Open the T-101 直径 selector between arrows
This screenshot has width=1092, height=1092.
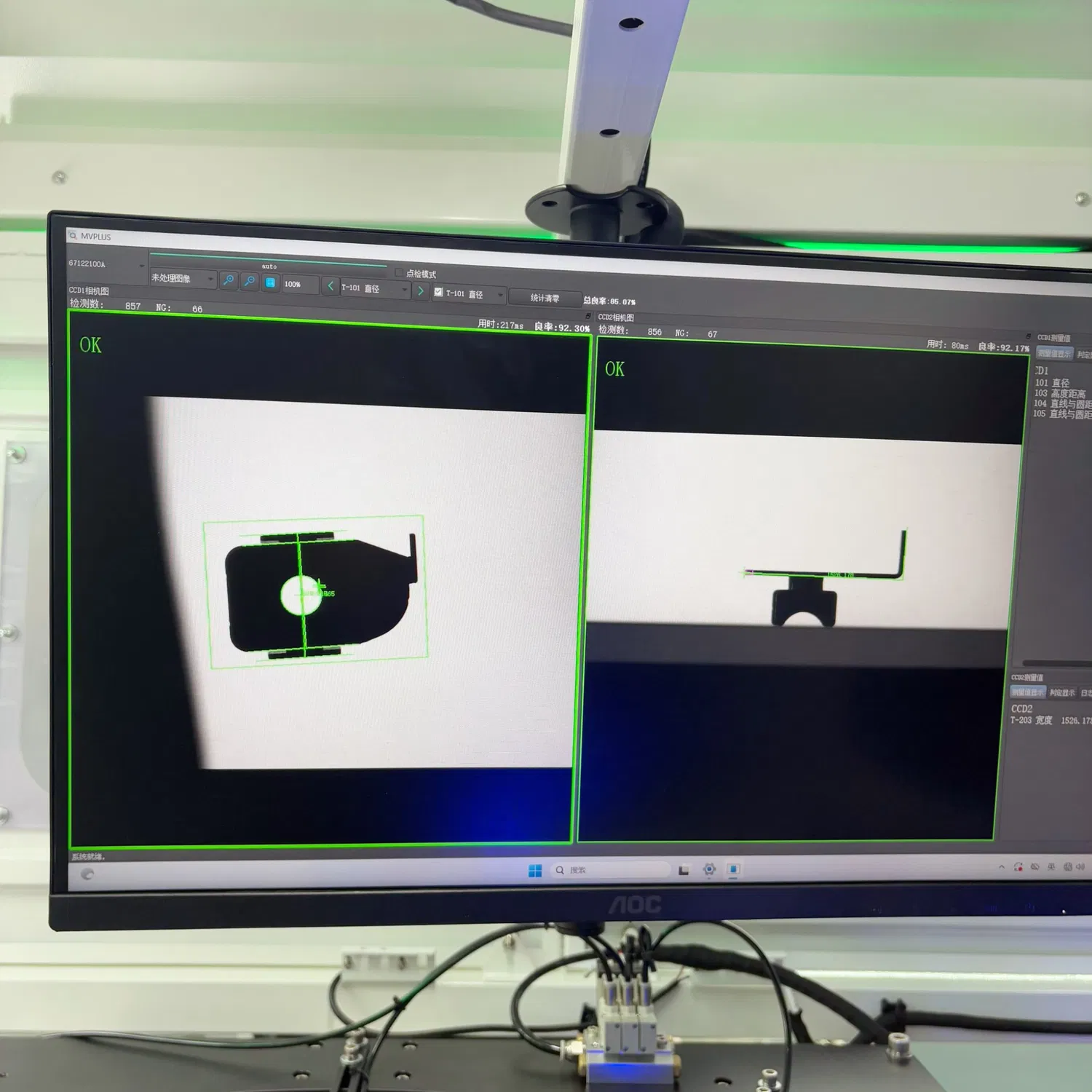(x=376, y=288)
